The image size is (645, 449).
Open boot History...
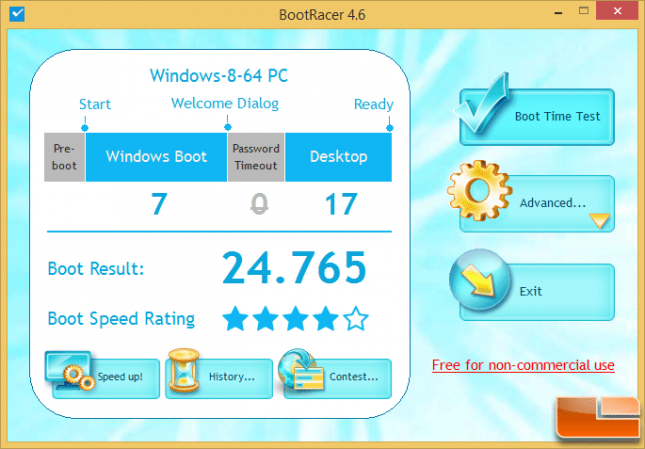219,378
